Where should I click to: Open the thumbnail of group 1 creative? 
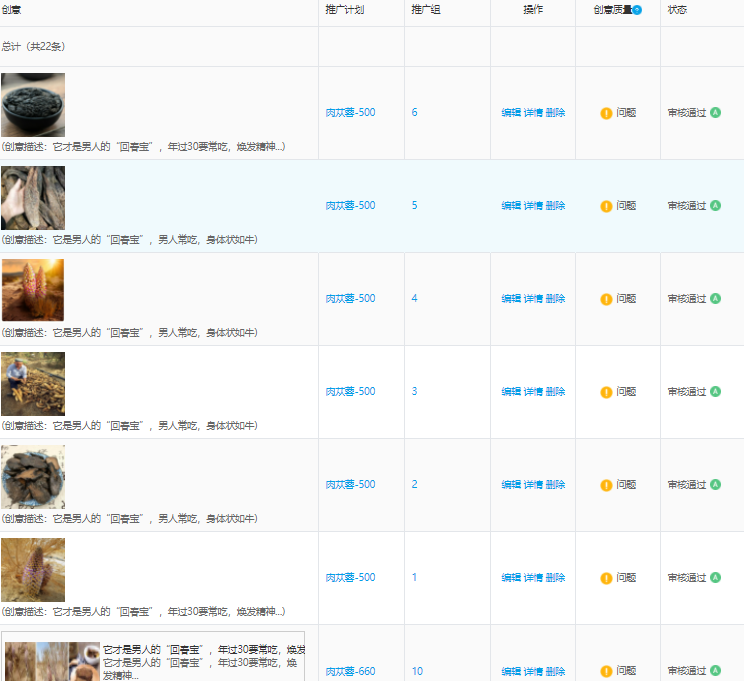(x=33, y=569)
